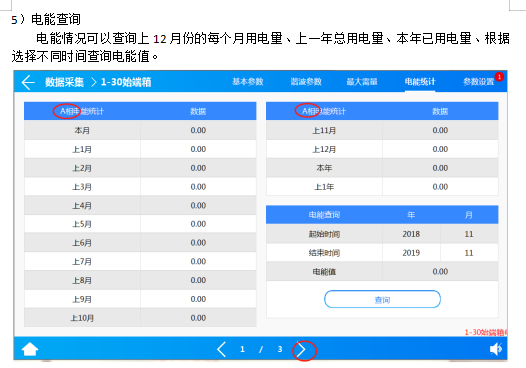Click the 上1年 row label
526x368 pixels.
click(324, 187)
